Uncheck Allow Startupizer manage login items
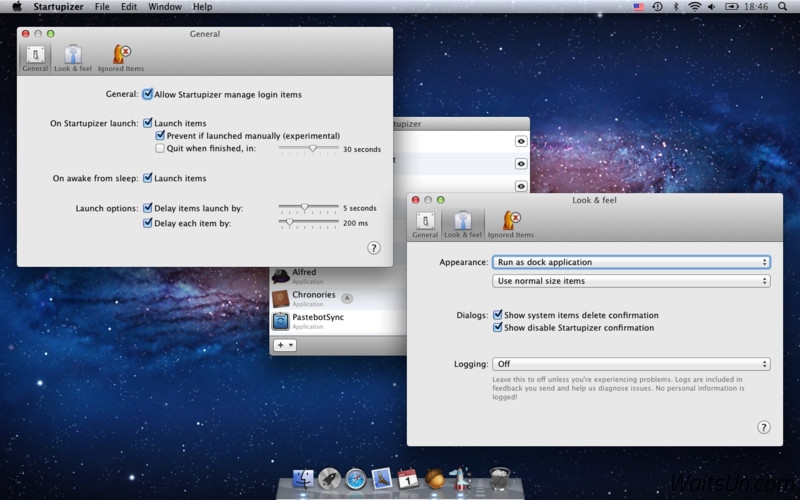 (148, 94)
